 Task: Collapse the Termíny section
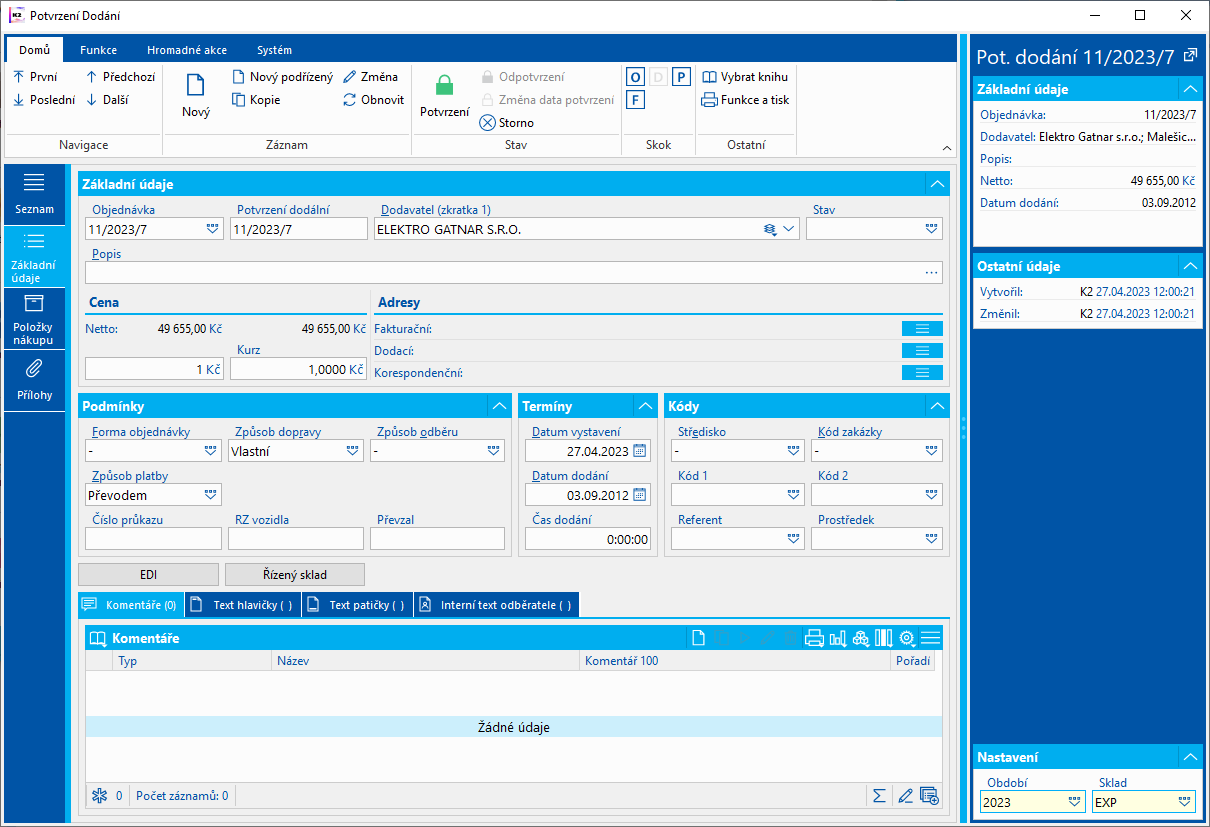(x=646, y=406)
